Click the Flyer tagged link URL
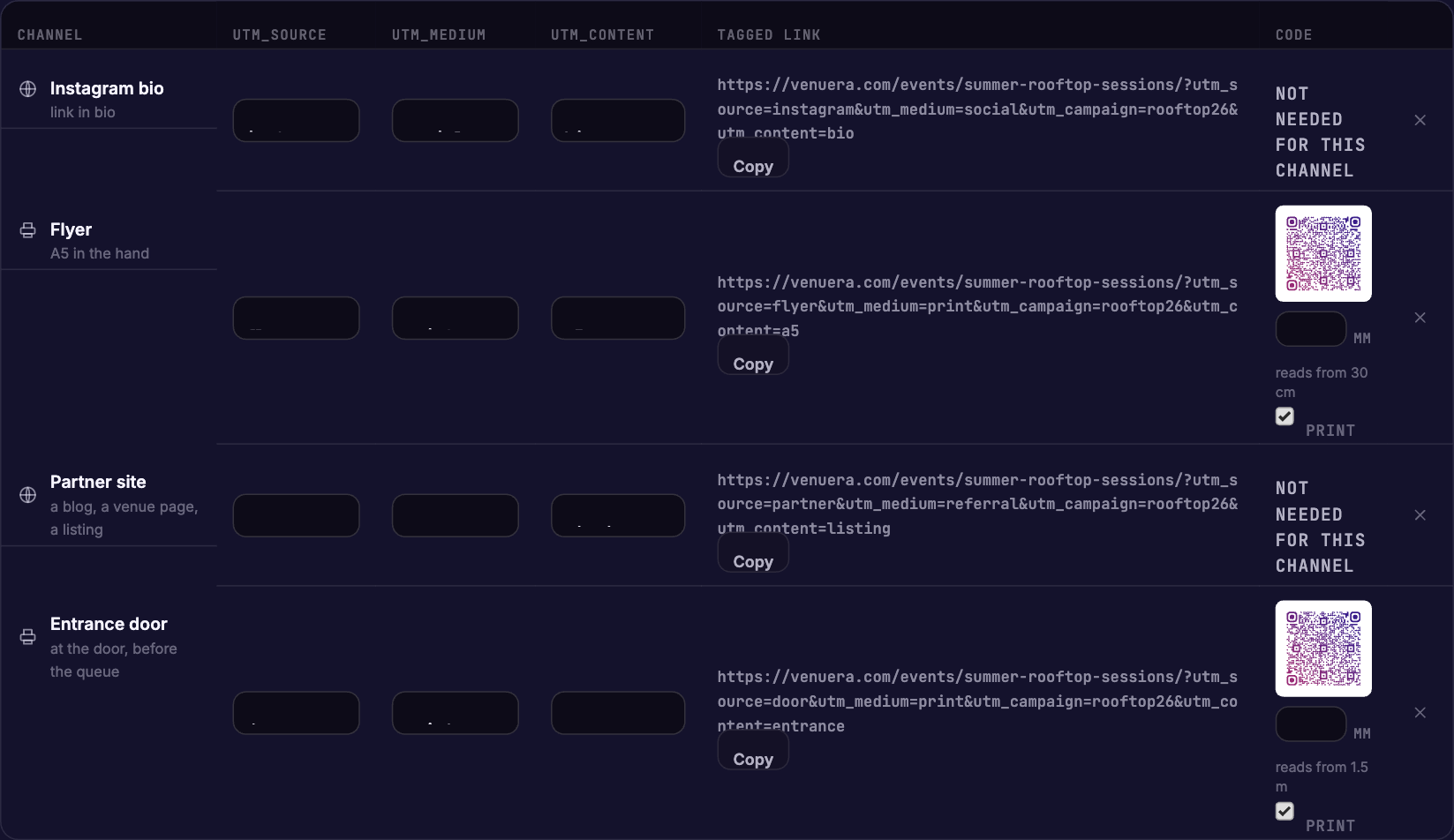The width and height of the screenshot is (1454, 840). point(977,306)
